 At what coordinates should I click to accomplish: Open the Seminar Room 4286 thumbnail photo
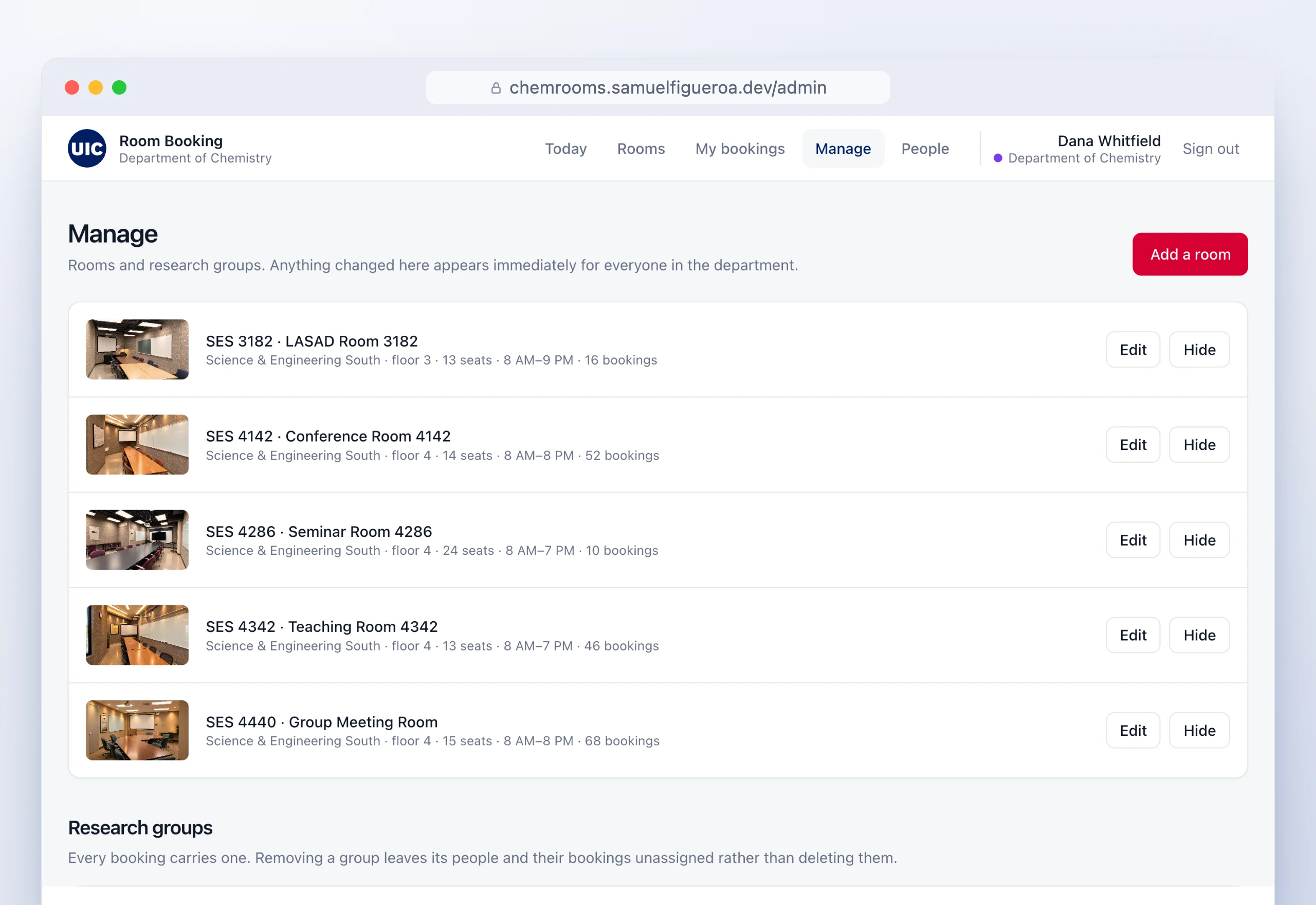(137, 540)
